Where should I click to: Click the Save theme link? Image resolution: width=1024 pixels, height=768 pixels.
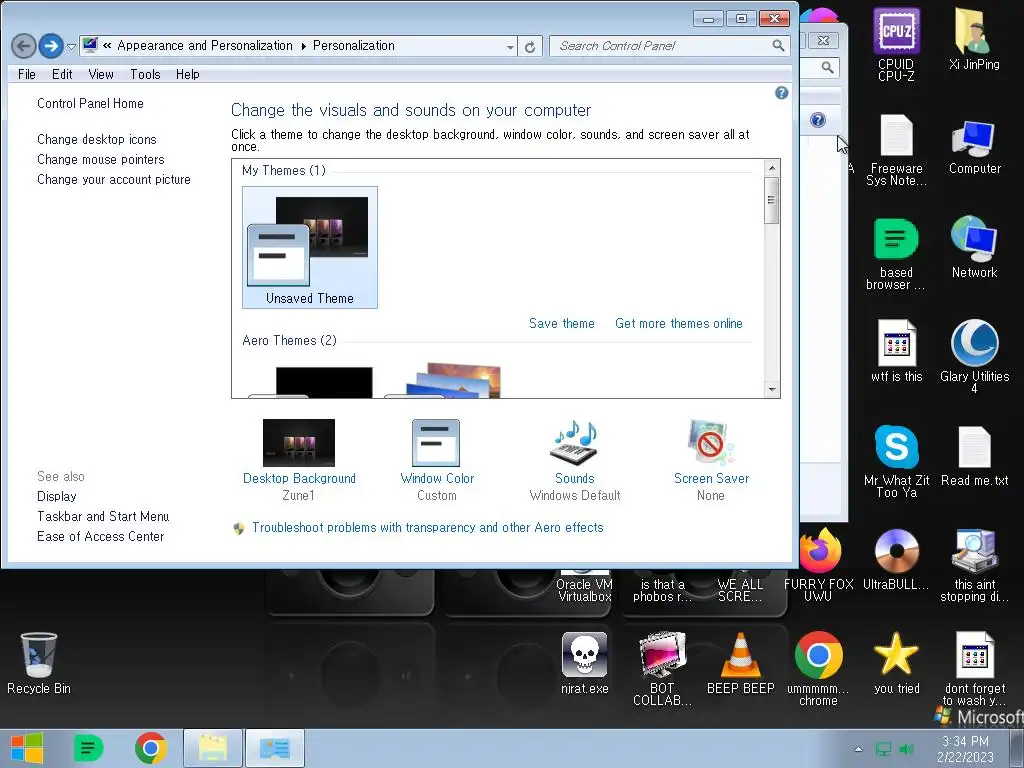(562, 323)
